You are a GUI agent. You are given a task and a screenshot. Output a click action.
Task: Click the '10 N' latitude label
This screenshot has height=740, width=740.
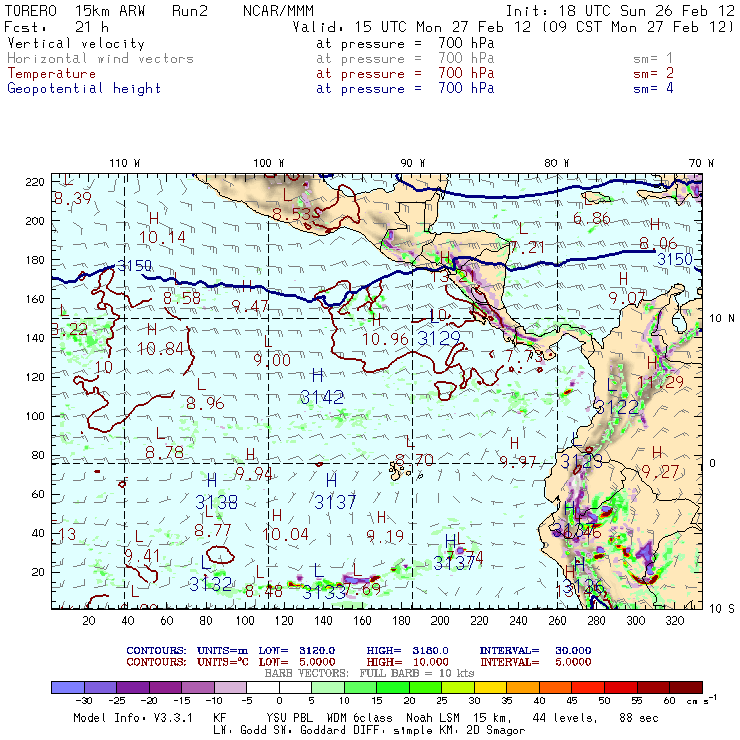pyautogui.click(x=722, y=319)
